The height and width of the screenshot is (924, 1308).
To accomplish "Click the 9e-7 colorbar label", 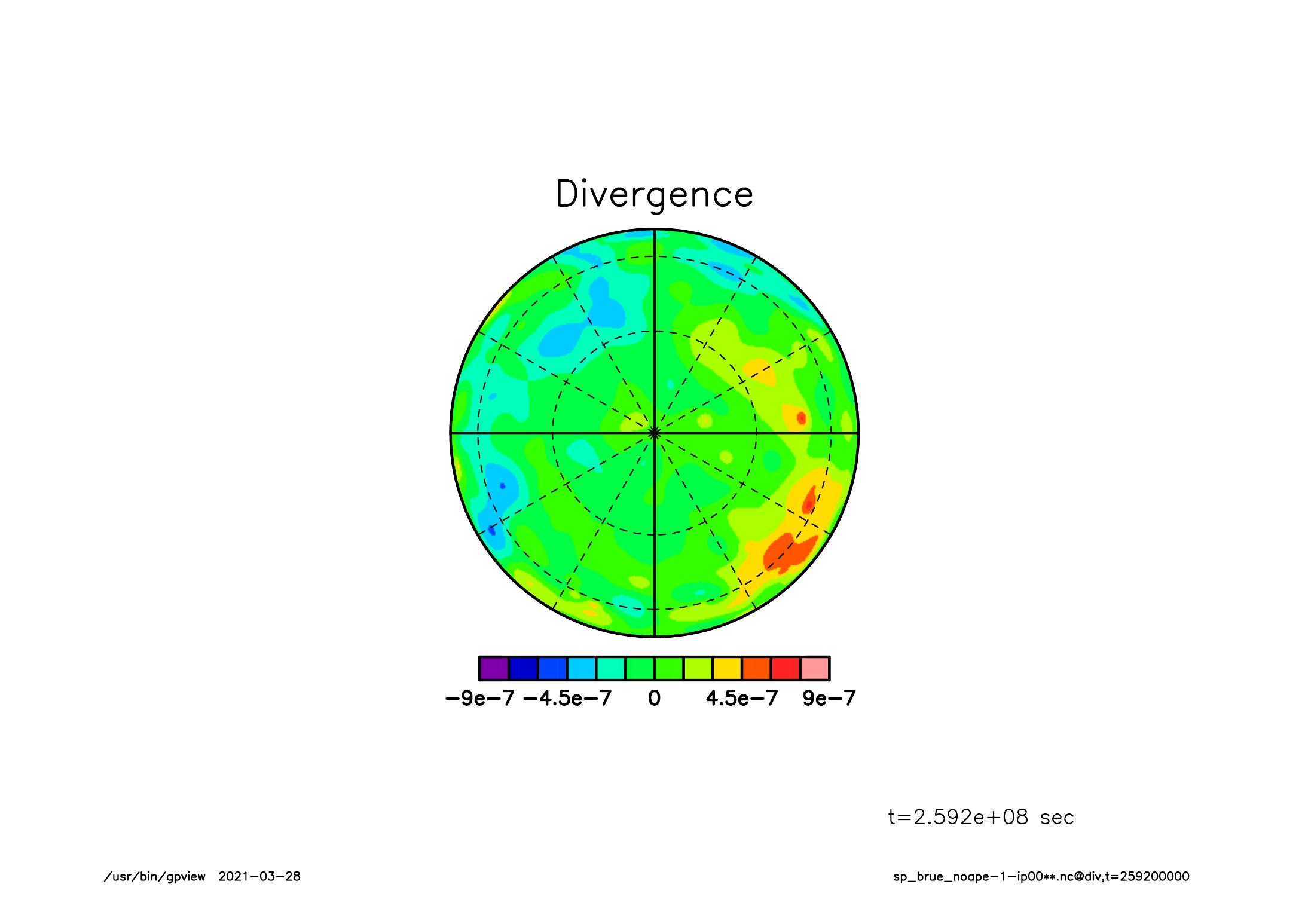I will click(x=829, y=698).
